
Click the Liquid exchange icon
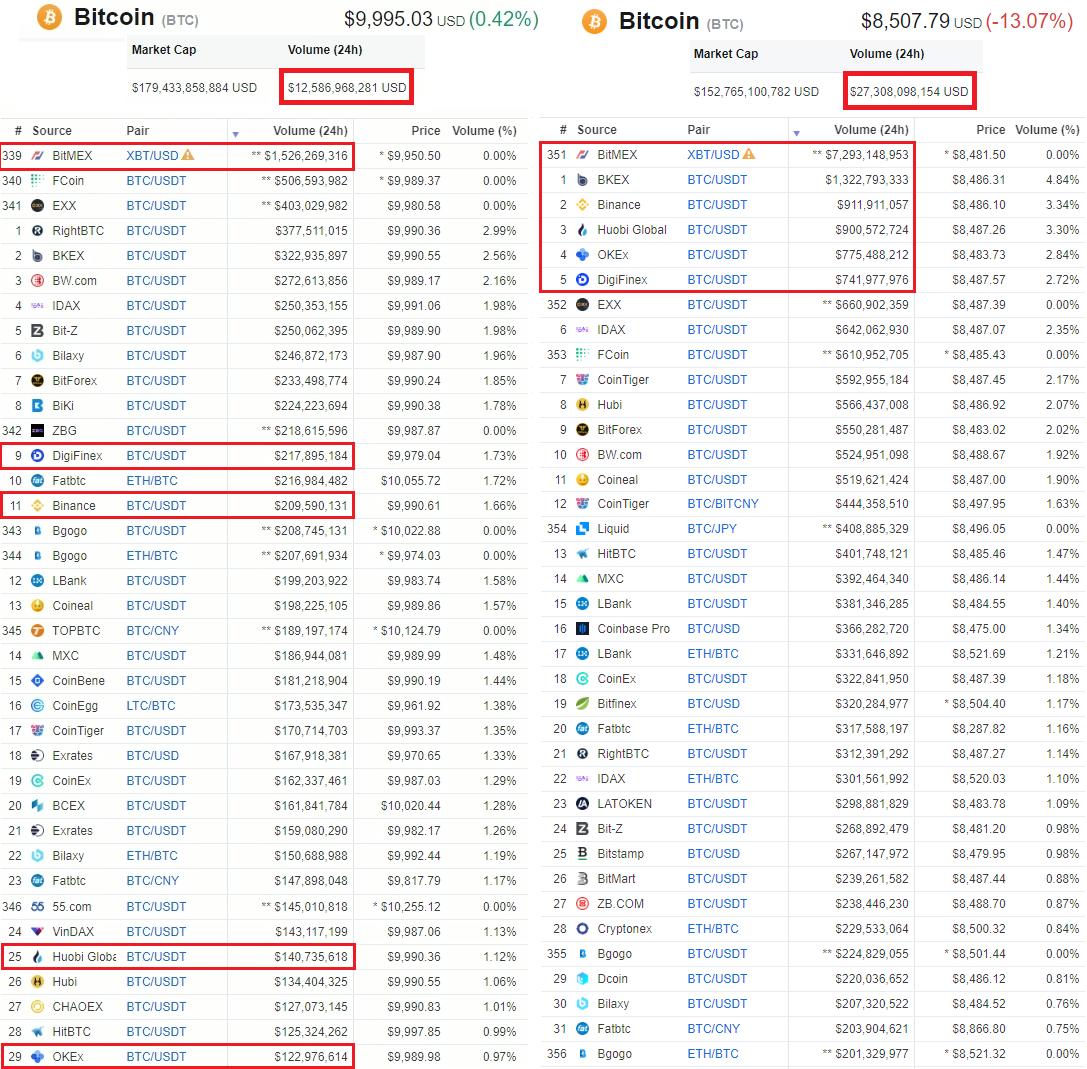(x=582, y=529)
